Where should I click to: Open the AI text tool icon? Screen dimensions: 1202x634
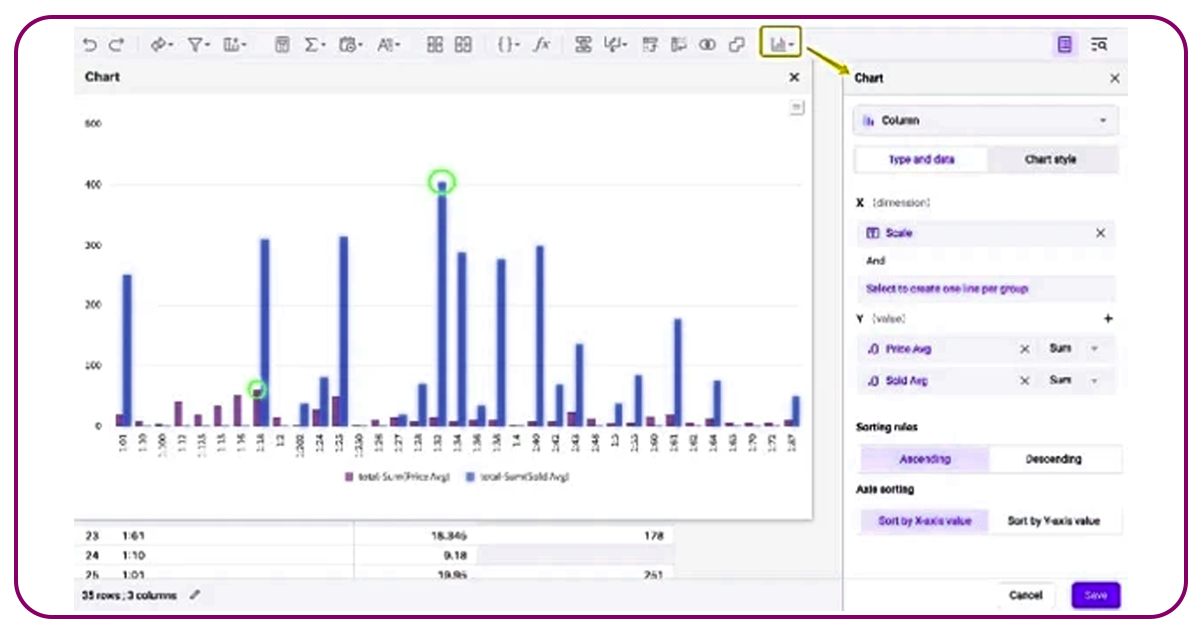tap(388, 44)
